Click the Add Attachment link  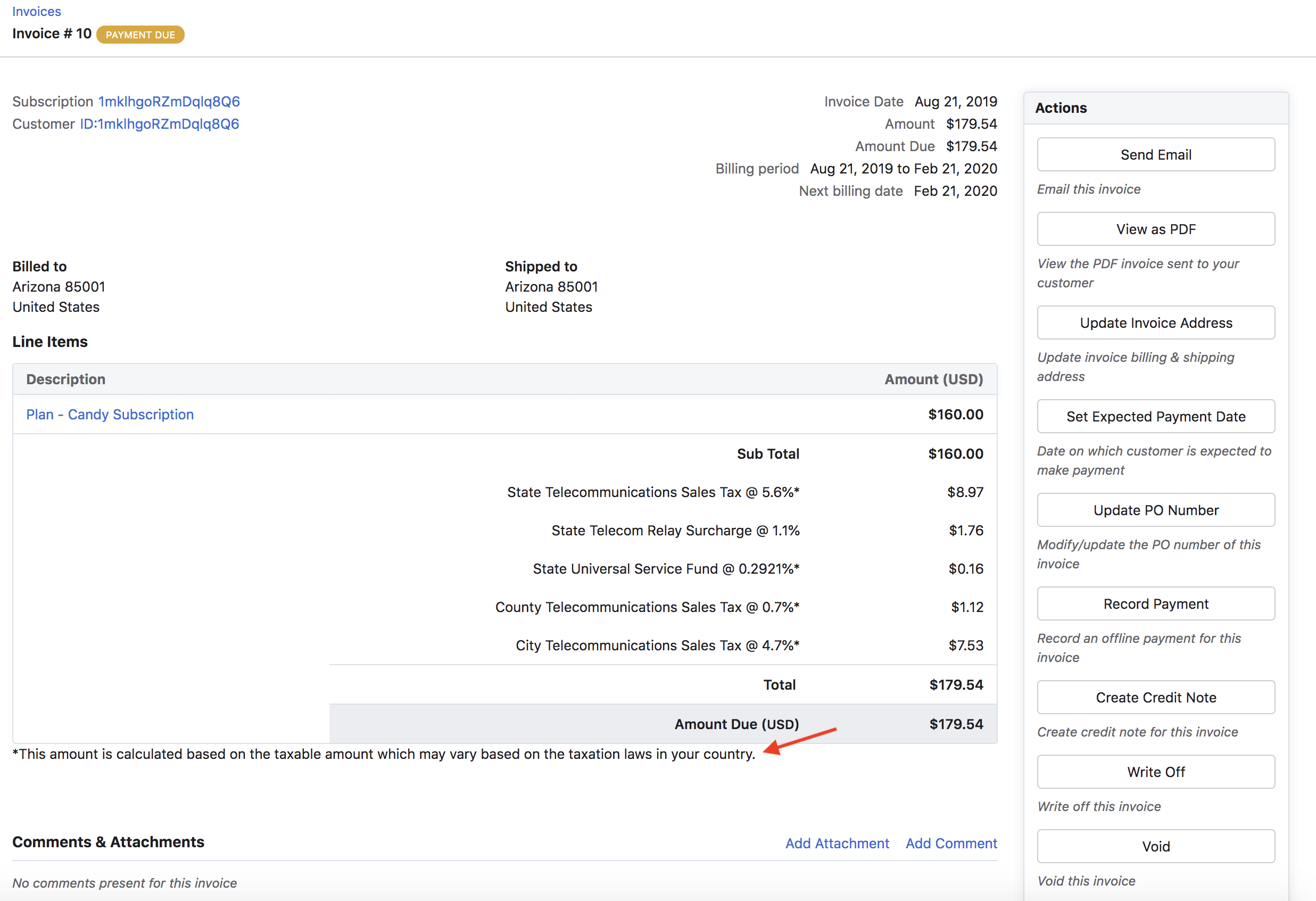[x=837, y=843]
